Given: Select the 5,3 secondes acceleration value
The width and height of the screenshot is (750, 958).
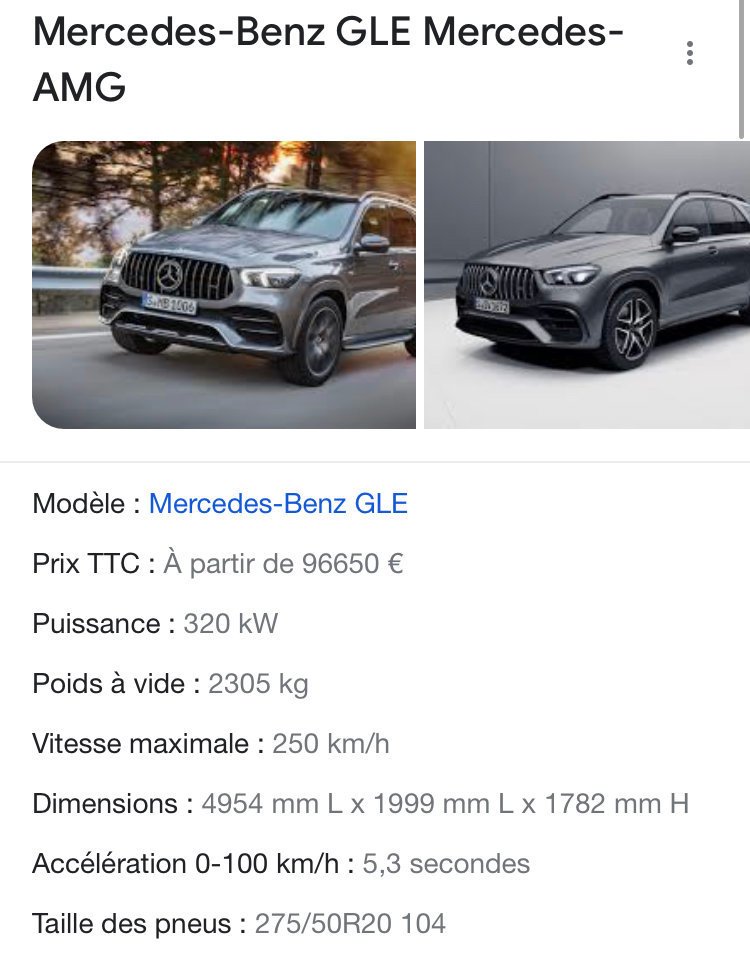Looking at the screenshot, I should tap(446, 864).
